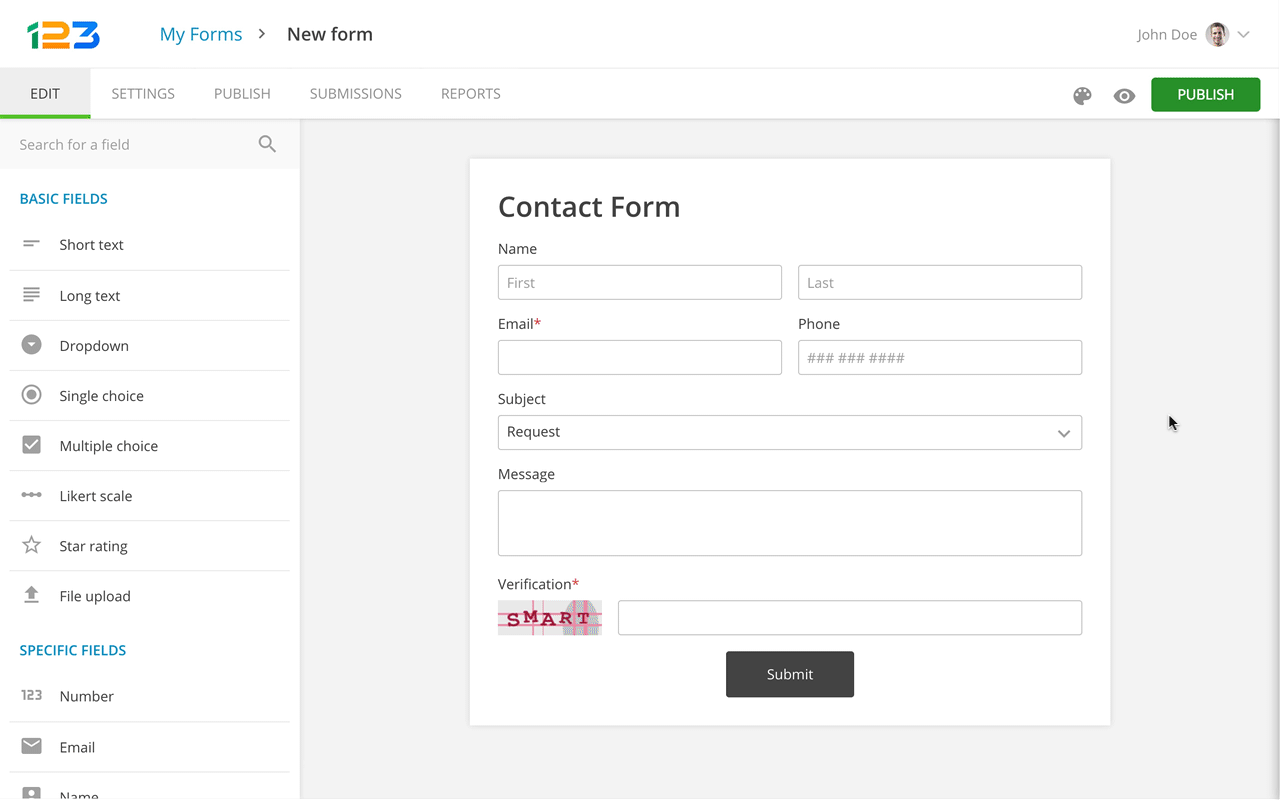
Task: Click the Long text field icon
Action: [x=32, y=295]
